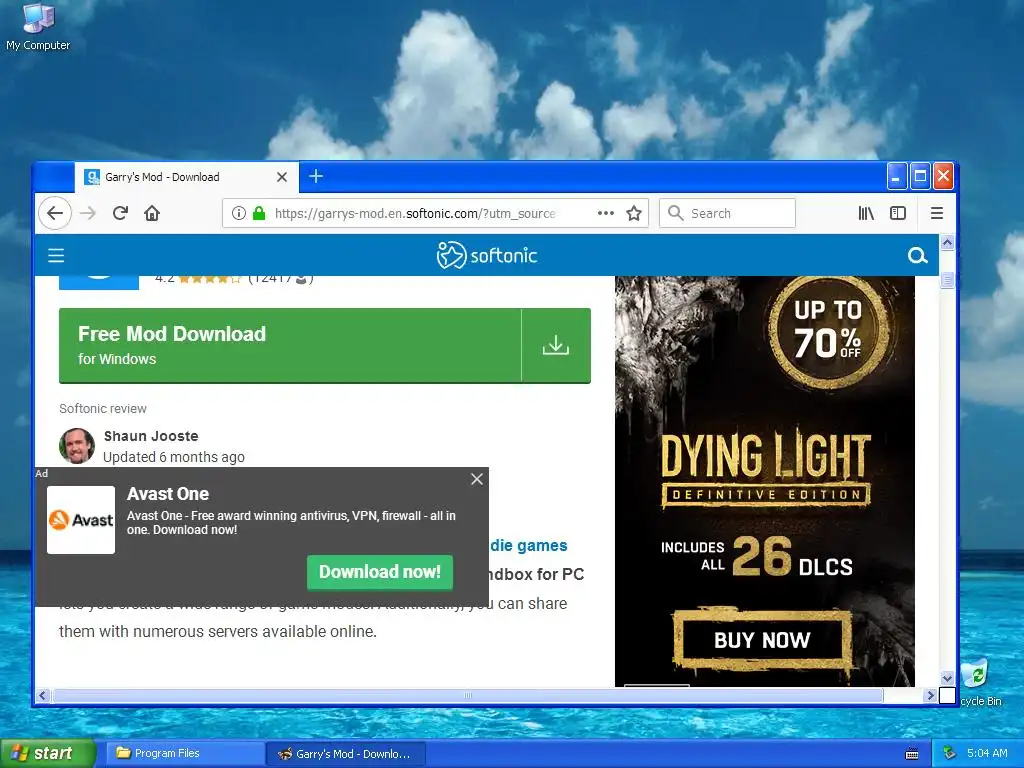The image size is (1024, 768).
Task: Click the system tray network icon
Action: 950,754
